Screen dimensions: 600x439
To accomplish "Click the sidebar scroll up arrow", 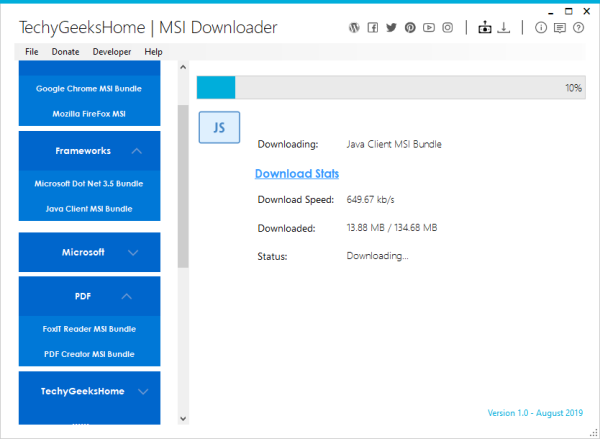I will pos(183,67).
